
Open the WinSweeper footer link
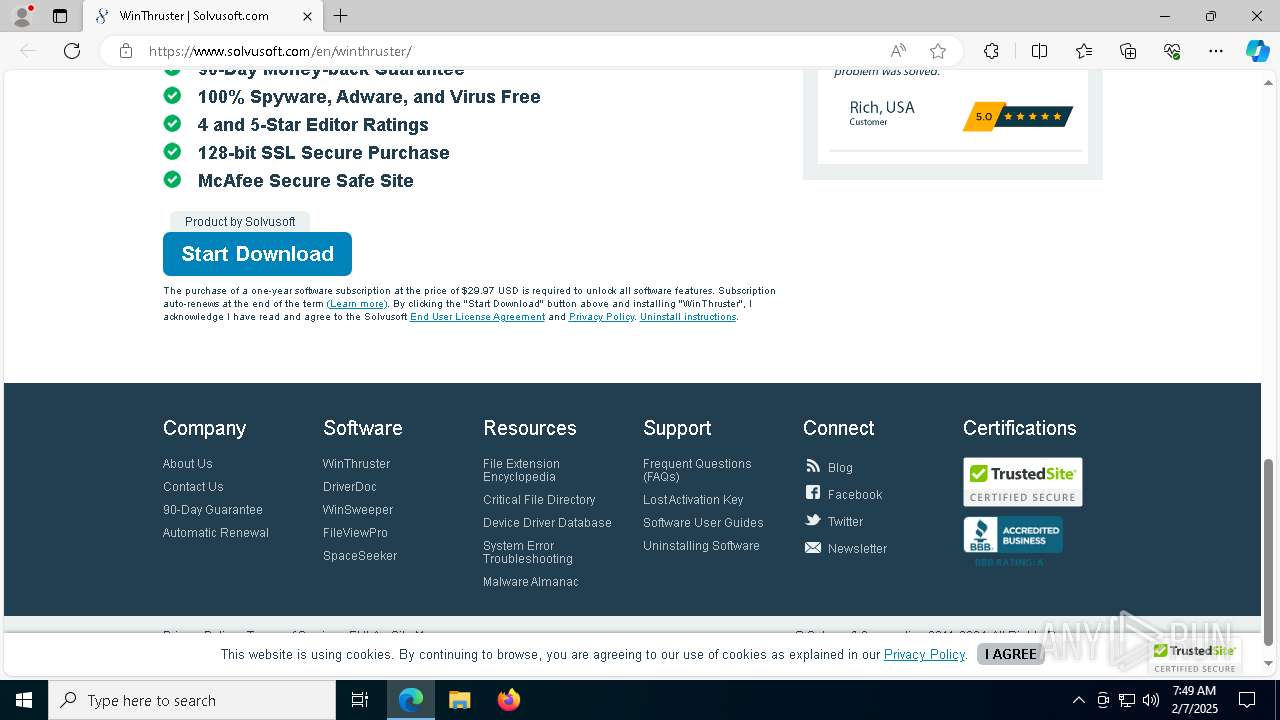(358, 510)
